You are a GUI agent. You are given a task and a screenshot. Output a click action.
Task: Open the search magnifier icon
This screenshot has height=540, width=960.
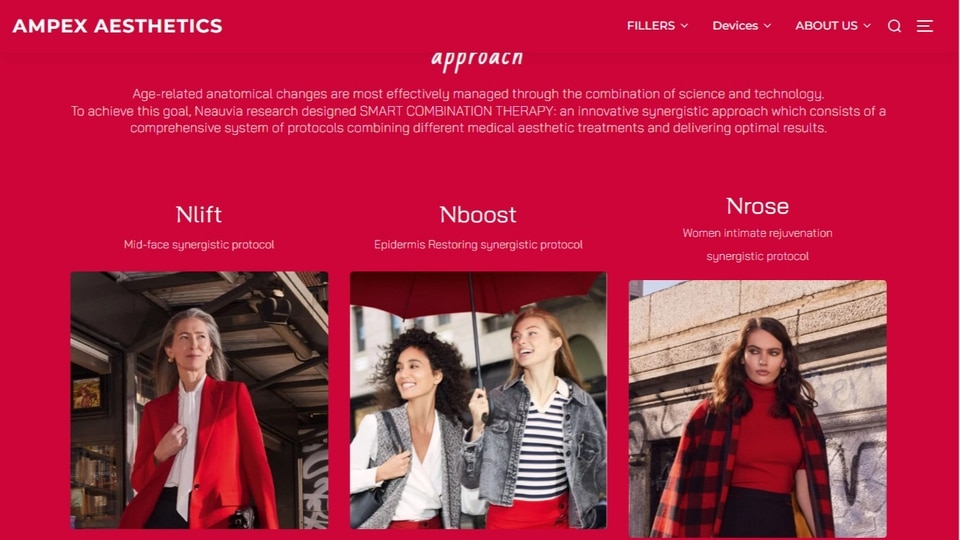click(x=894, y=26)
